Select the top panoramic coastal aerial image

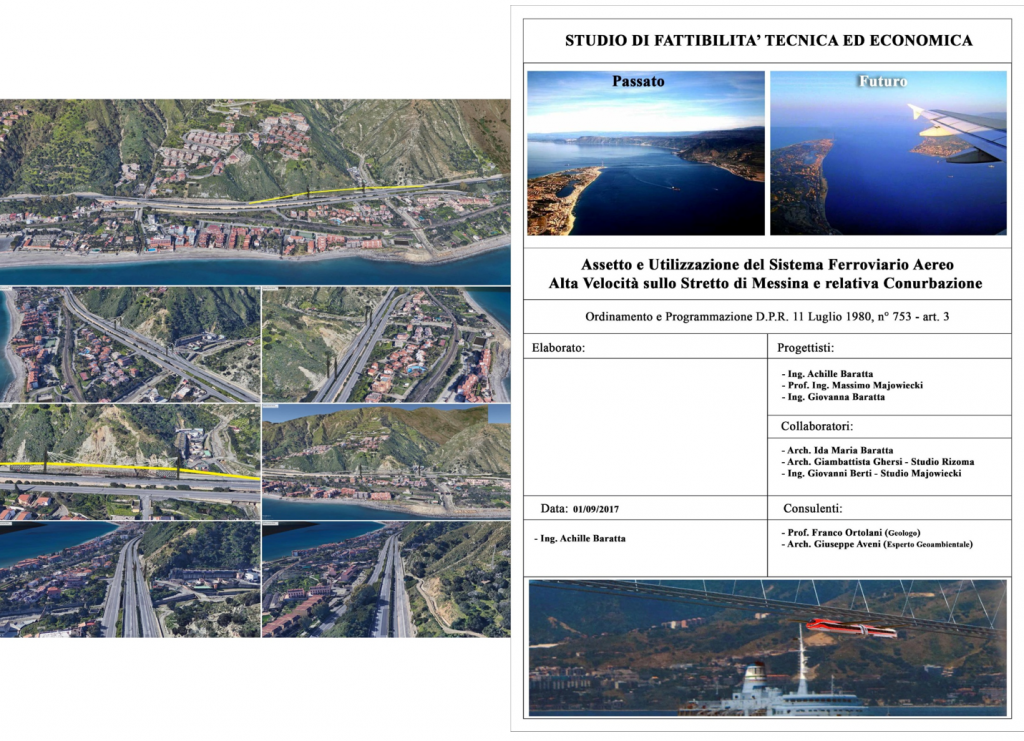click(x=255, y=190)
